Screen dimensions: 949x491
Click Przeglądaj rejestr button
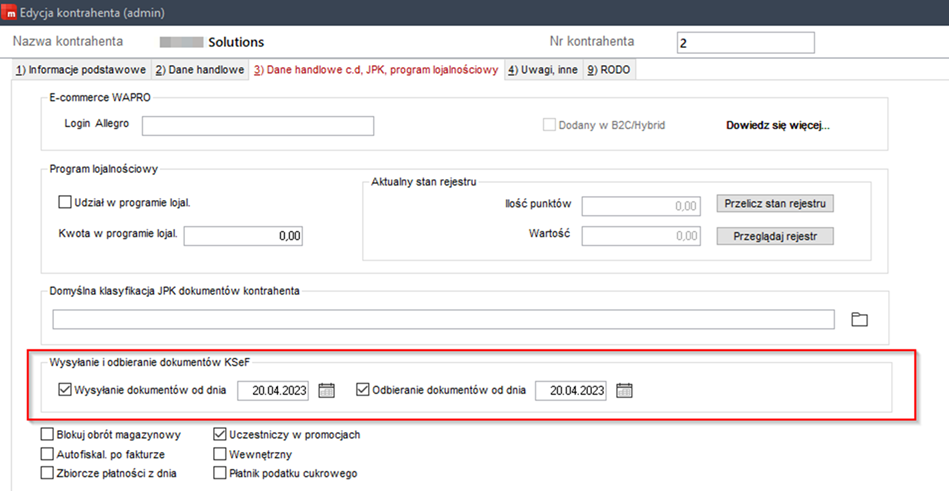(775, 236)
